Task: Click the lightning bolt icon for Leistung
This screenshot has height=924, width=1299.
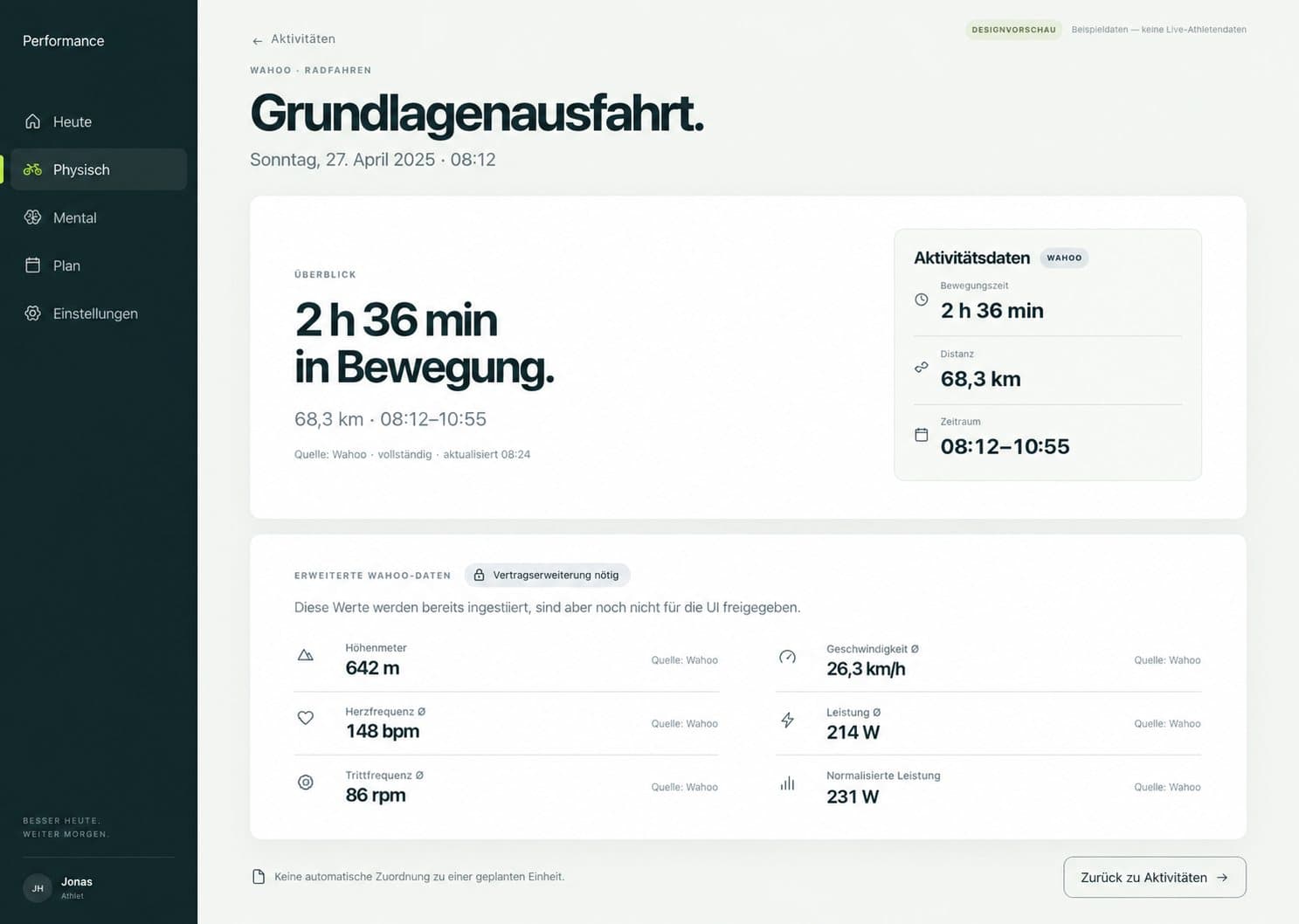Action: point(787,720)
